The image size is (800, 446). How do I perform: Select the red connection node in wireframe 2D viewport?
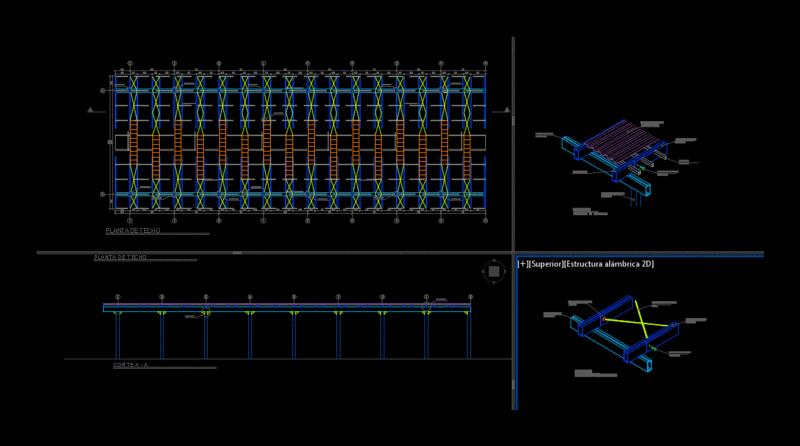click(604, 319)
